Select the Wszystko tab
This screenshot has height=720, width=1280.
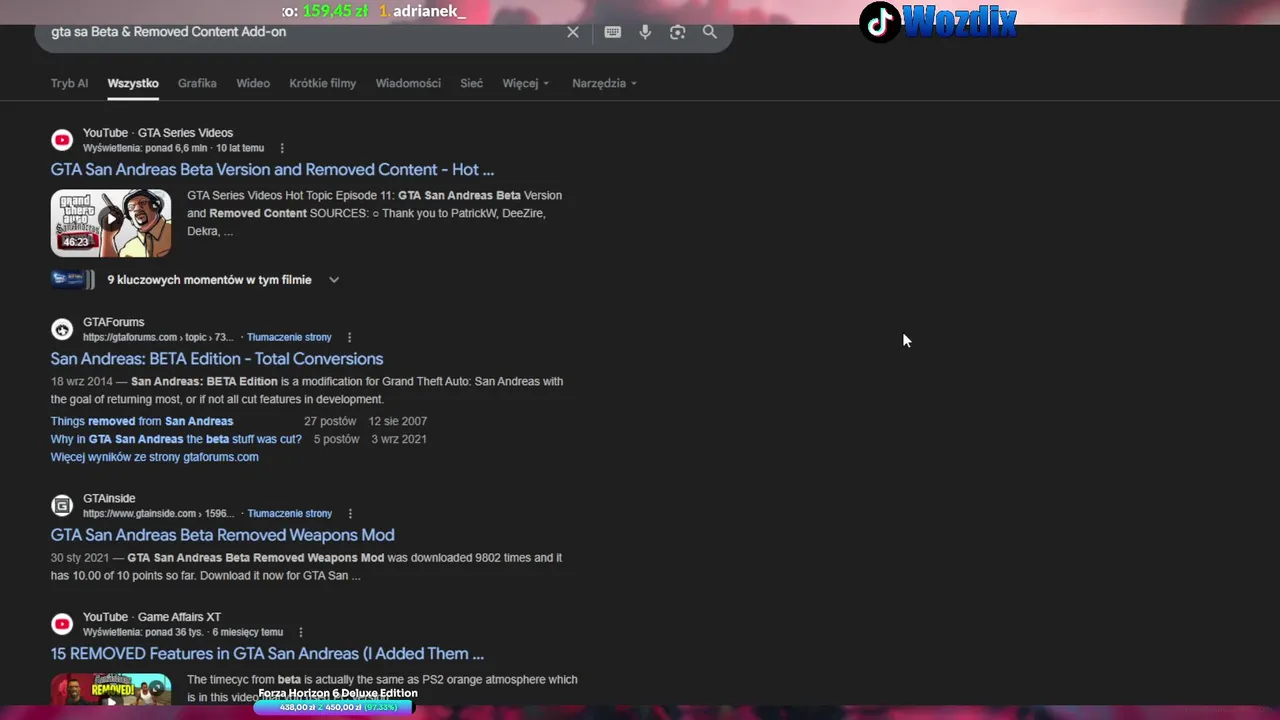click(133, 83)
